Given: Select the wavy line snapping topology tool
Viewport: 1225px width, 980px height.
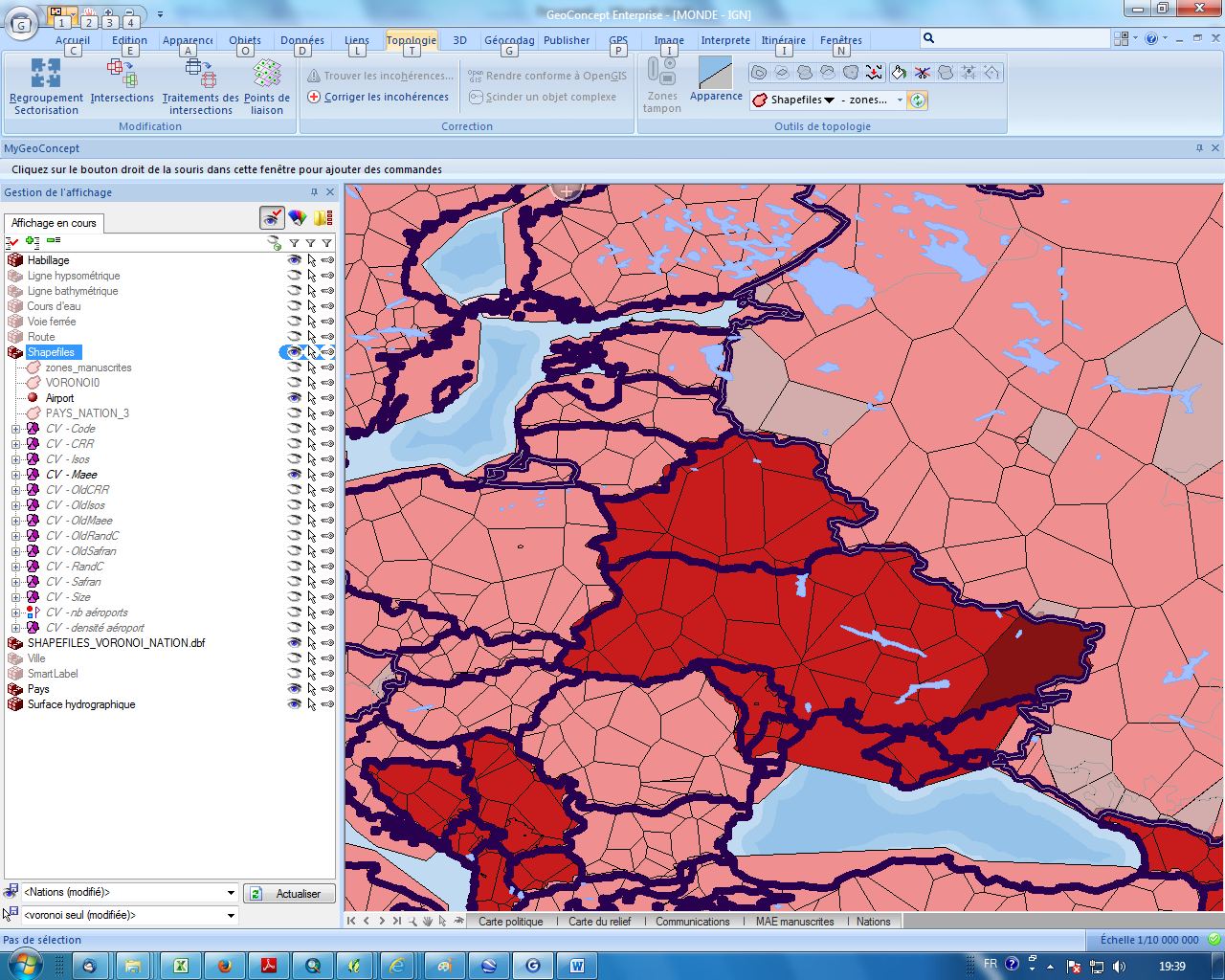Looking at the screenshot, I should coord(874,73).
